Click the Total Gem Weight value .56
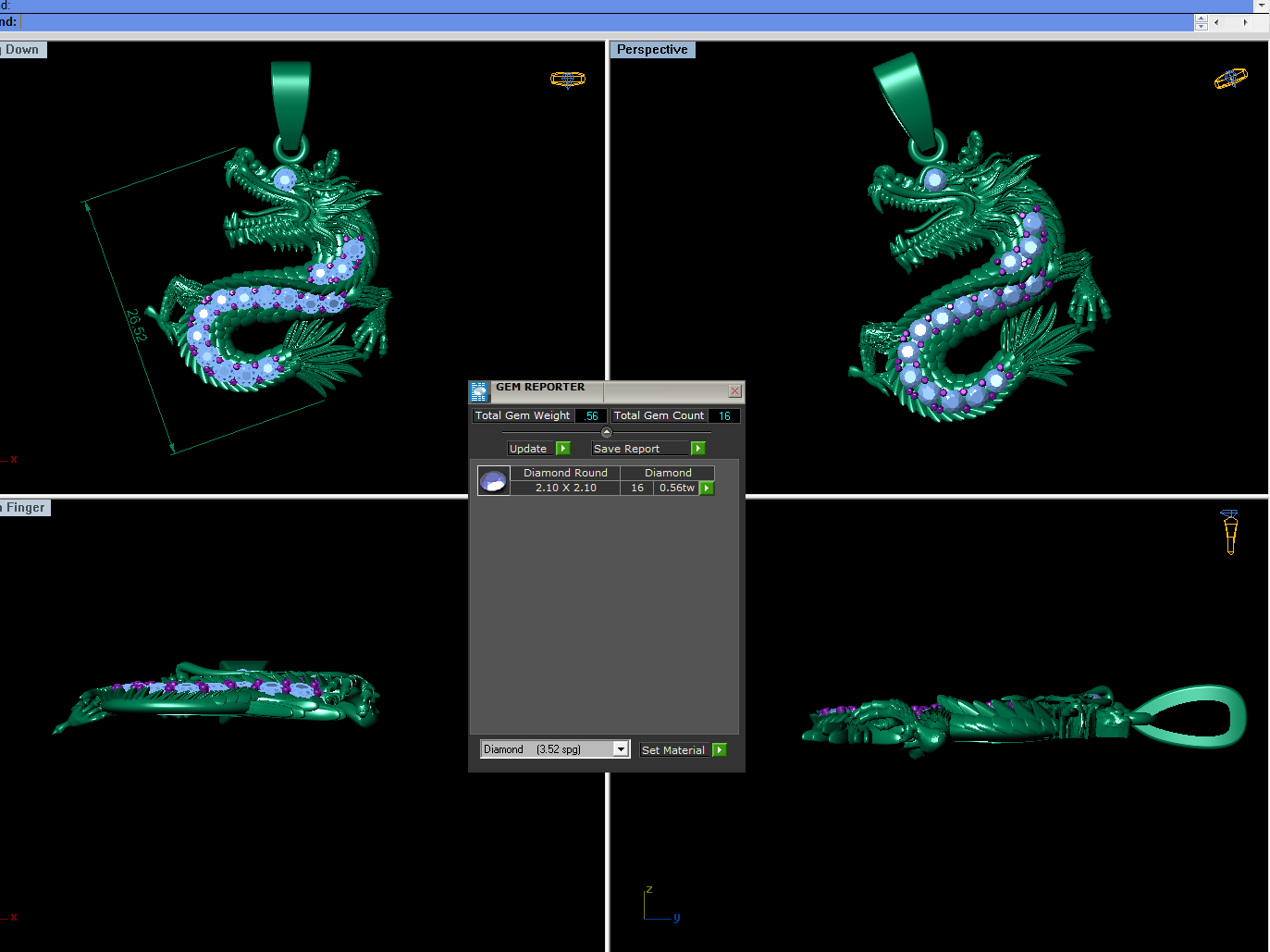The image size is (1270, 952). 591,416
